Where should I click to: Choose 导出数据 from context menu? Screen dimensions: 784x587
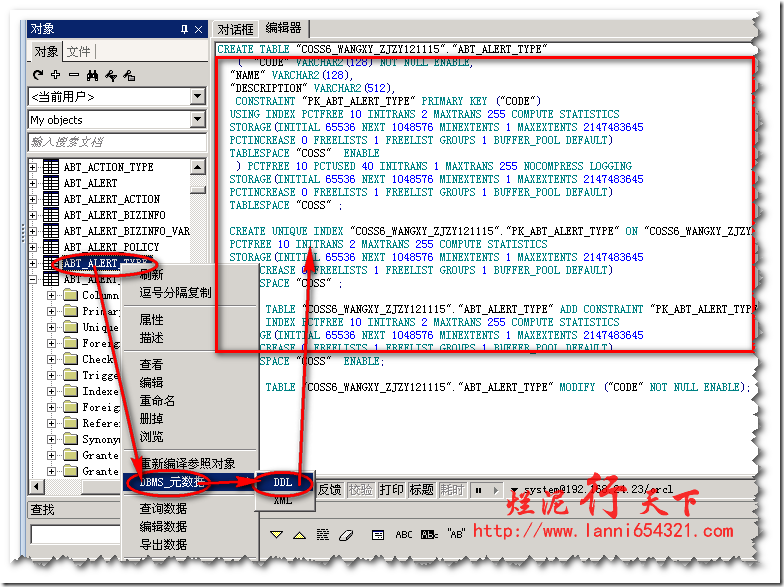163,545
